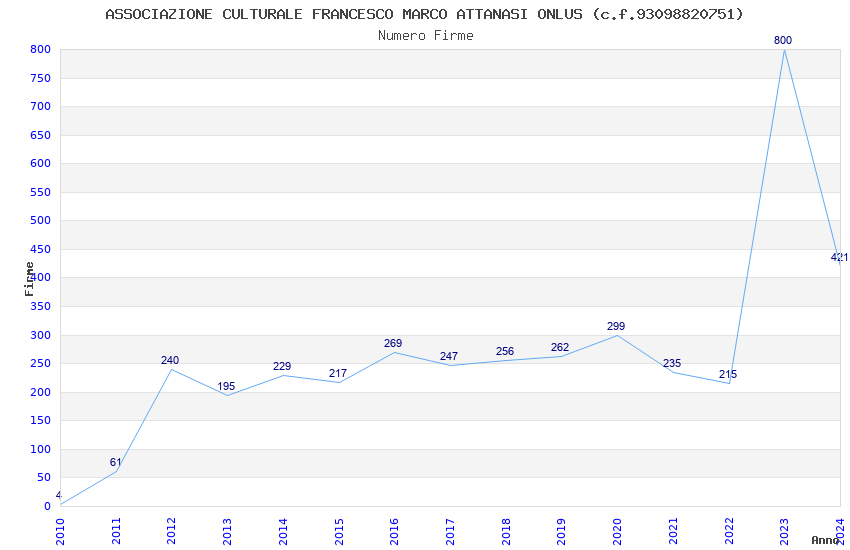850x550 pixels.
Task: Click the 2011 x-axis year label
Action: (x=116, y=531)
